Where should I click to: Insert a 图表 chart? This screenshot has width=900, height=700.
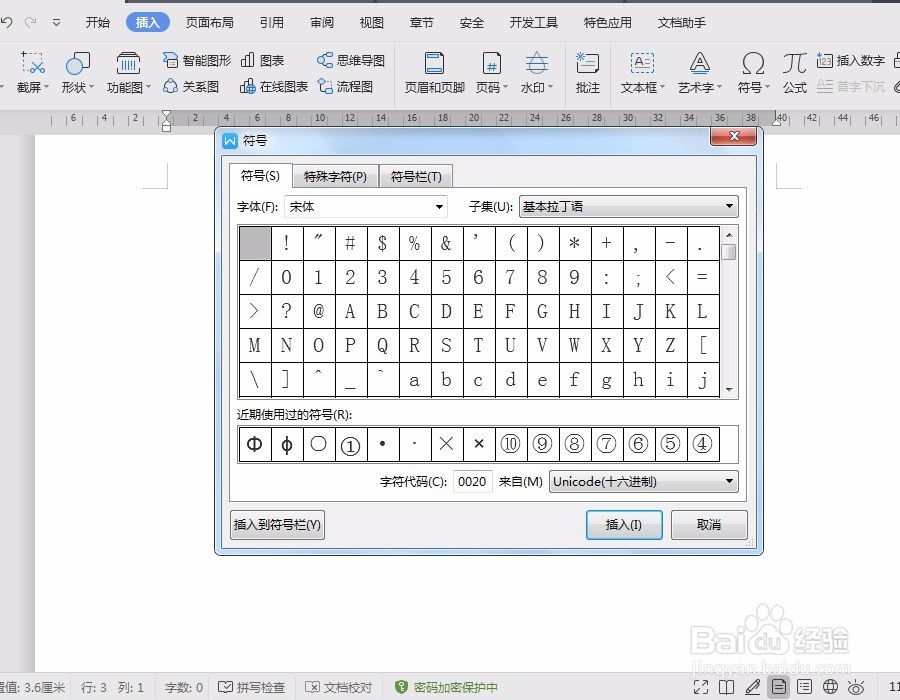[x=265, y=60]
